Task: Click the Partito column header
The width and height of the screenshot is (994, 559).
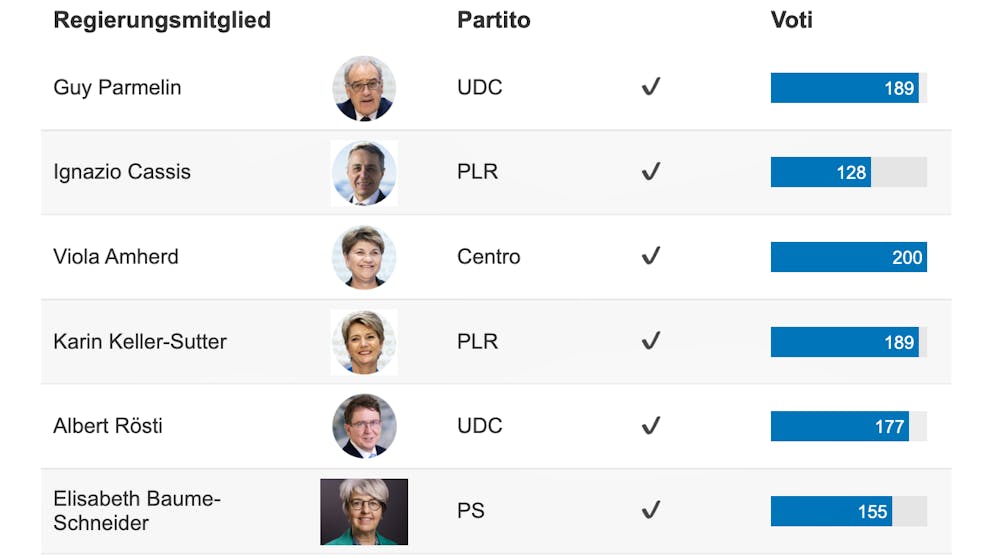Action: pyautogui.click(x=494, y=20)
